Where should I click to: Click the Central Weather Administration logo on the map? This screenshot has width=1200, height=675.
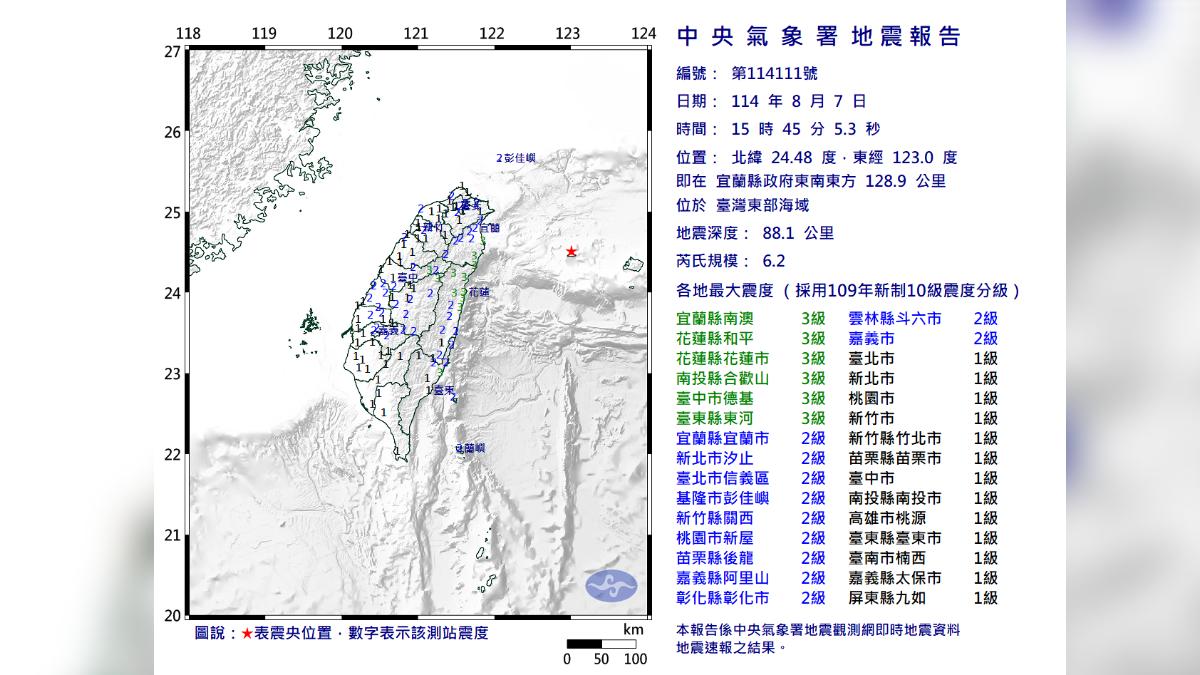[x=610, y=585]
